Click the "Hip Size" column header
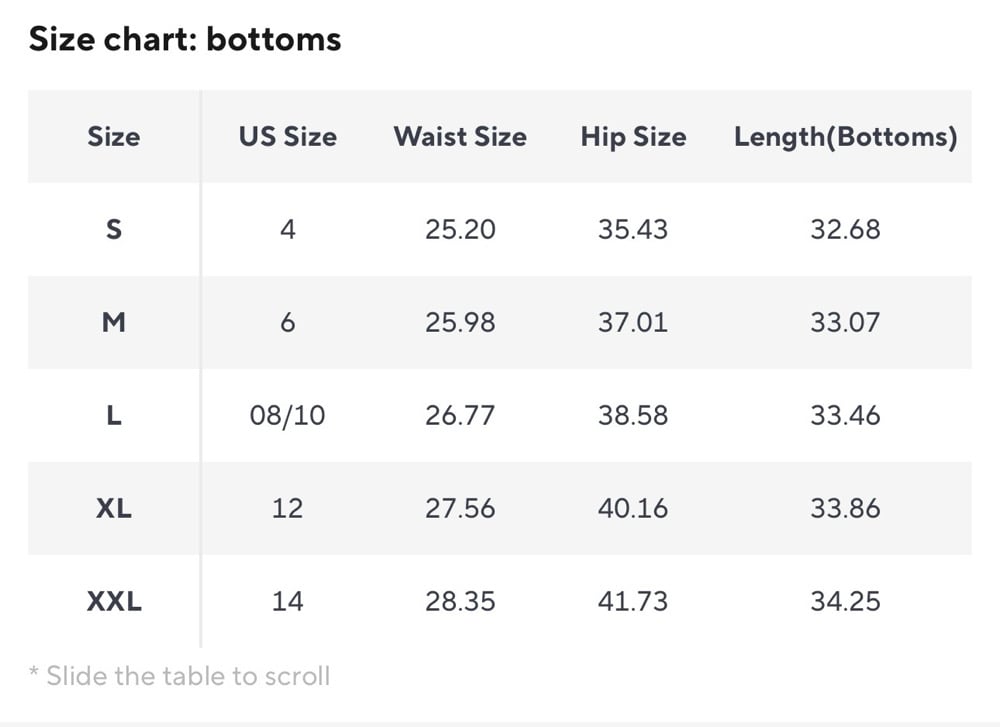Viewport: 1000px width, 727px height. pos(633,136)
